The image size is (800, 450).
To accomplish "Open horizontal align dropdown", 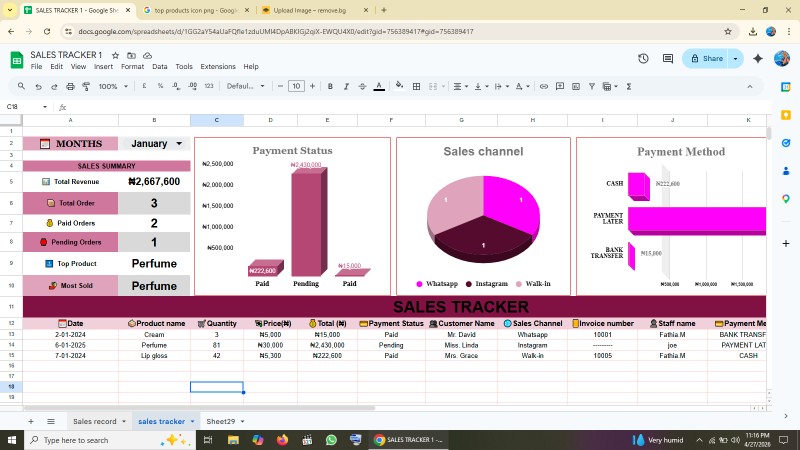I will (460, 87).
